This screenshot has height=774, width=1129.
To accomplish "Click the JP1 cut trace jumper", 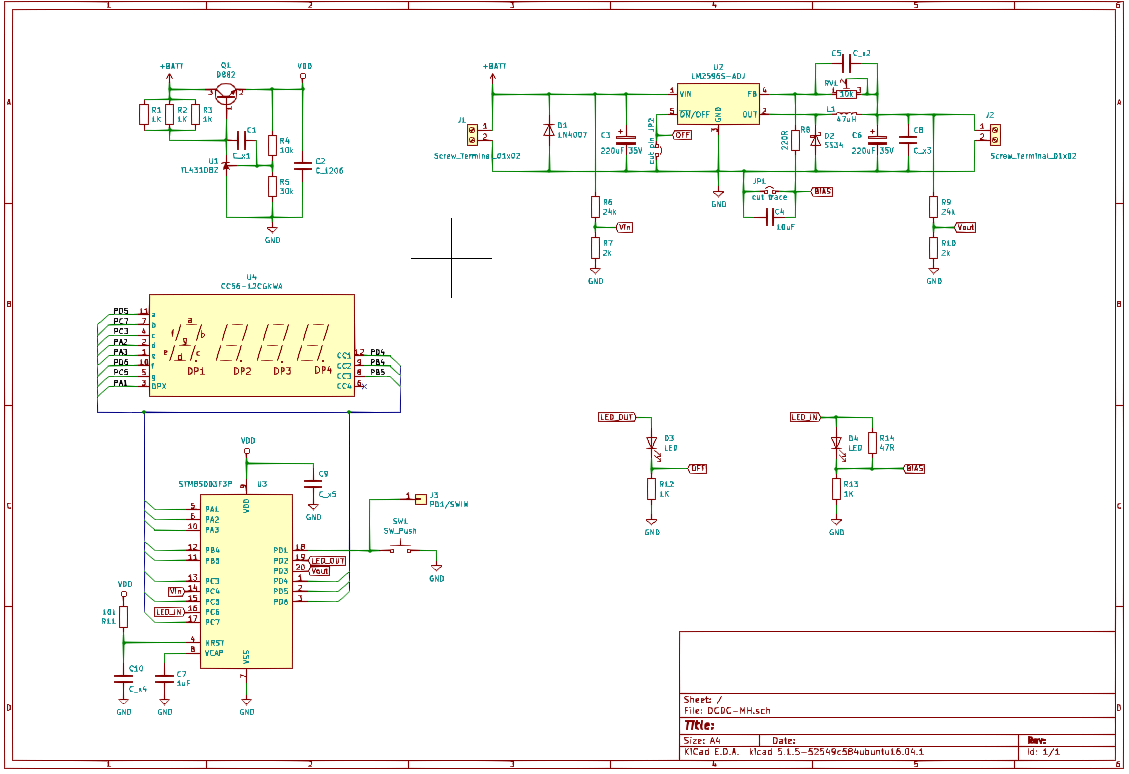I will [x=769, y=190].
